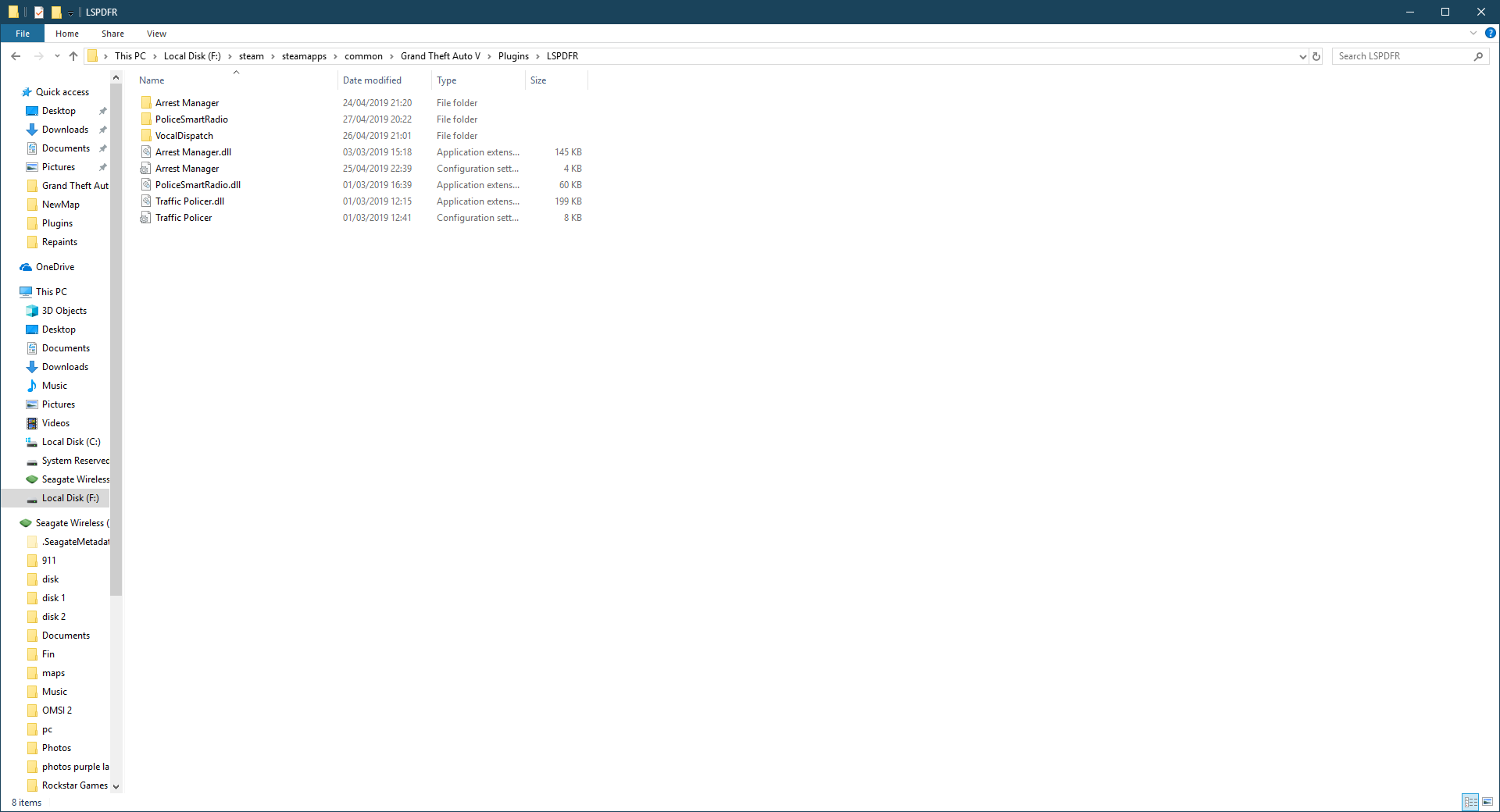Navigate to steamapps in the address bar

pos(304,56)
